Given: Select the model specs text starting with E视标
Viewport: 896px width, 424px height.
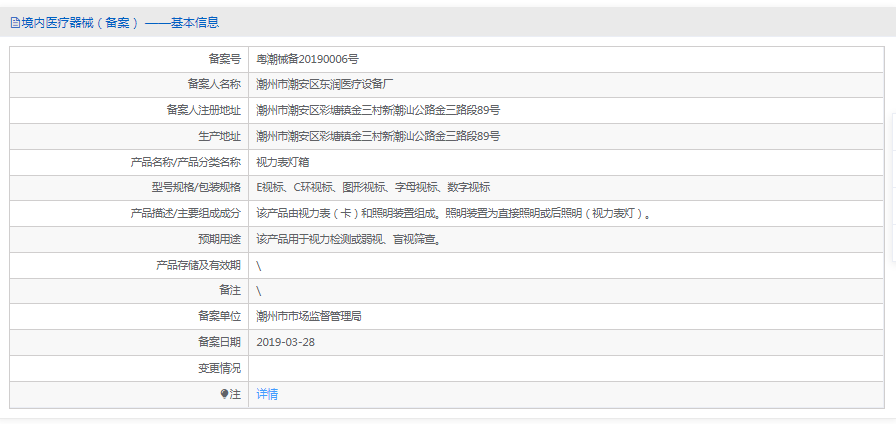Looking at the screenshot, I should pyautogui.click(x=373, y=187).
